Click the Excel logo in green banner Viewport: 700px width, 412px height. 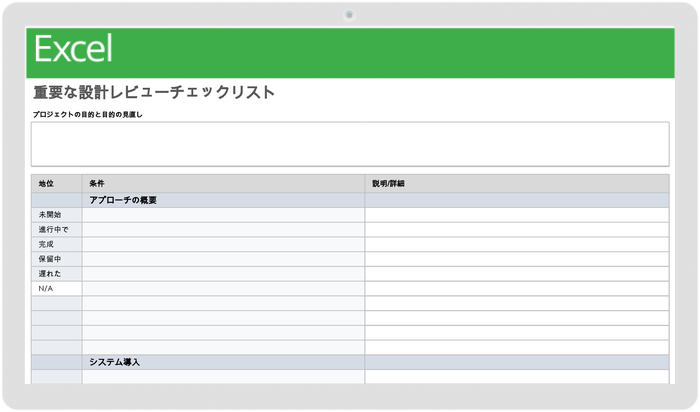click(x=73, y=49)
